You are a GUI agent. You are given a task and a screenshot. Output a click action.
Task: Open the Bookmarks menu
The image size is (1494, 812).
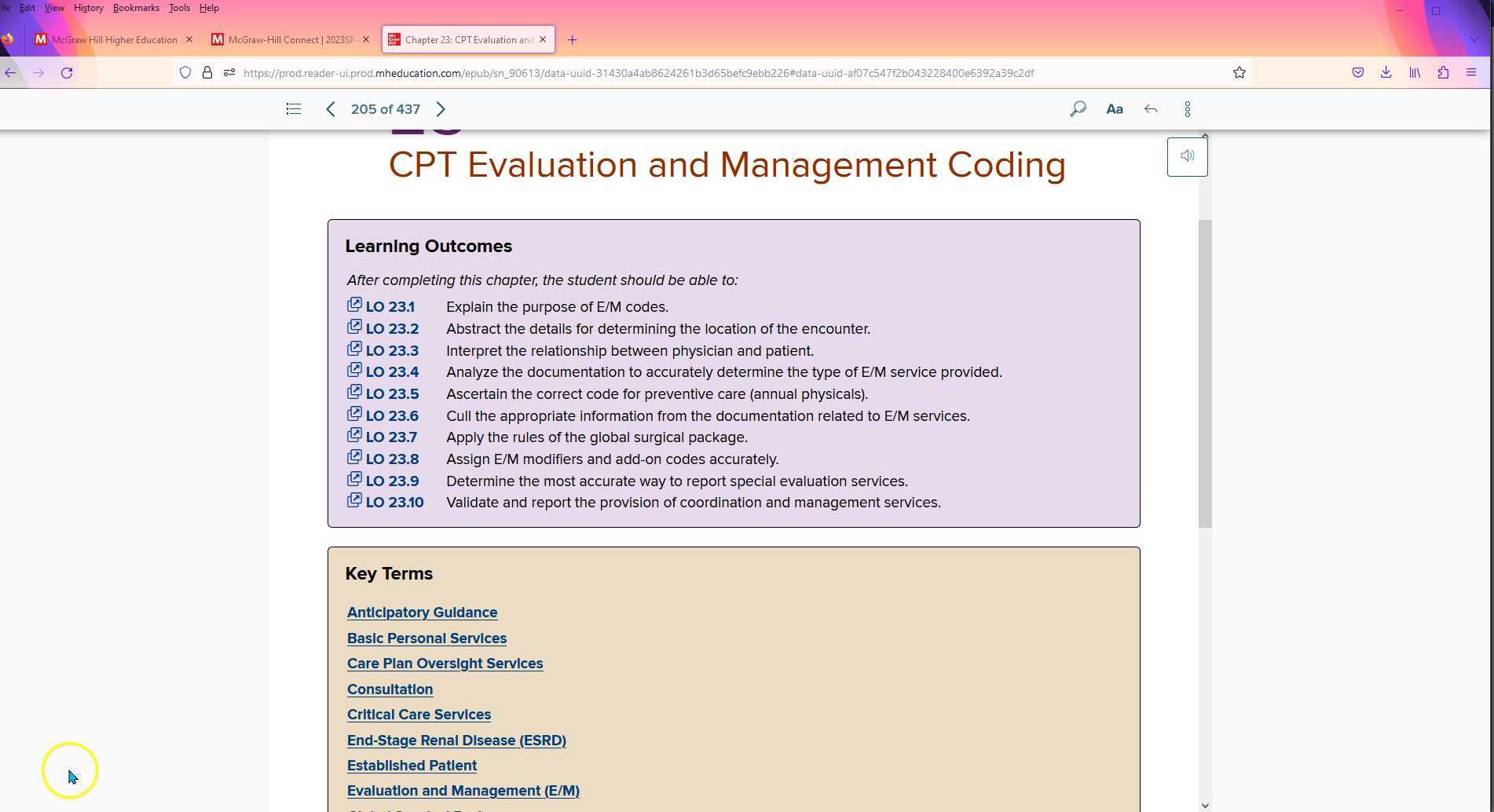click(135, 7)
